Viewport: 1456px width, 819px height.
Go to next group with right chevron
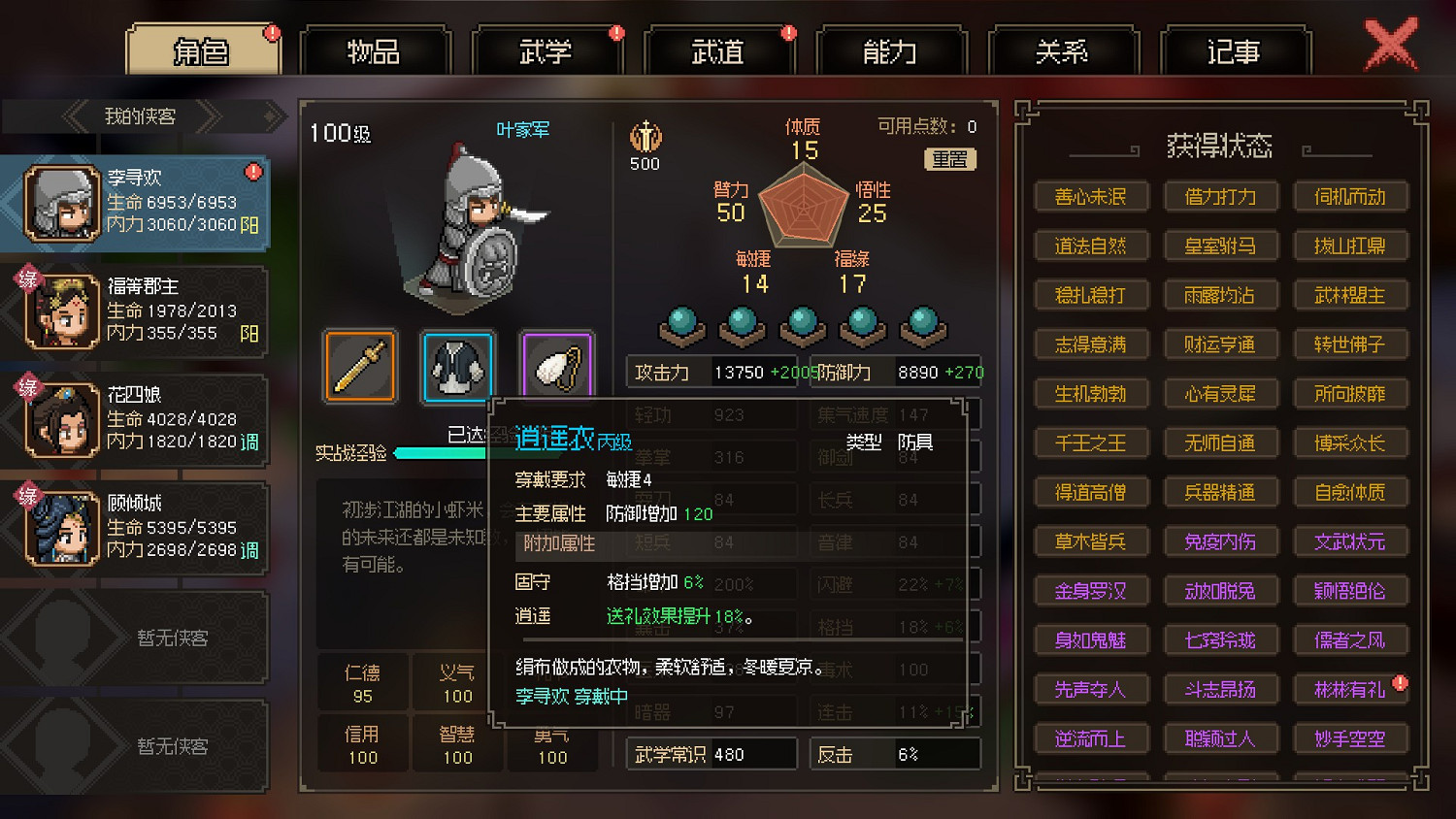tap(207, 117)
